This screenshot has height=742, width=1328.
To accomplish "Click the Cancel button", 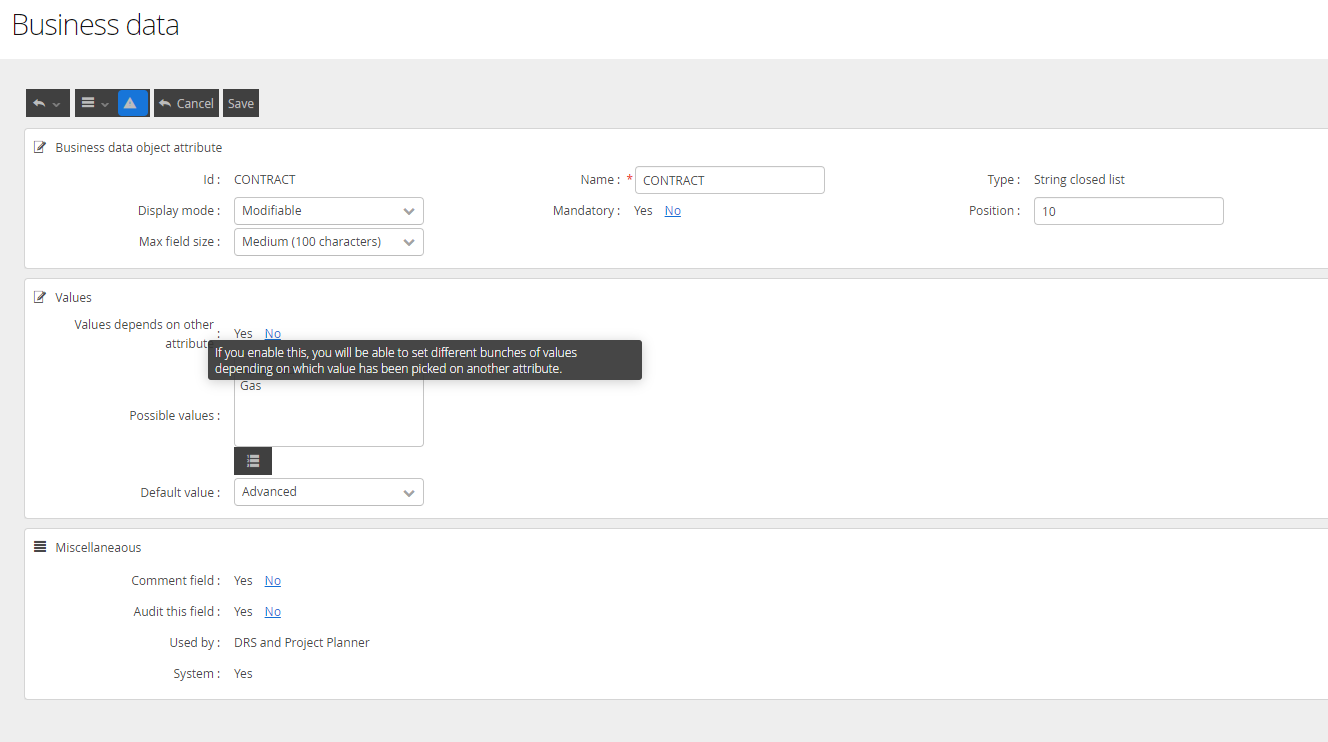I will pos(185,103).
